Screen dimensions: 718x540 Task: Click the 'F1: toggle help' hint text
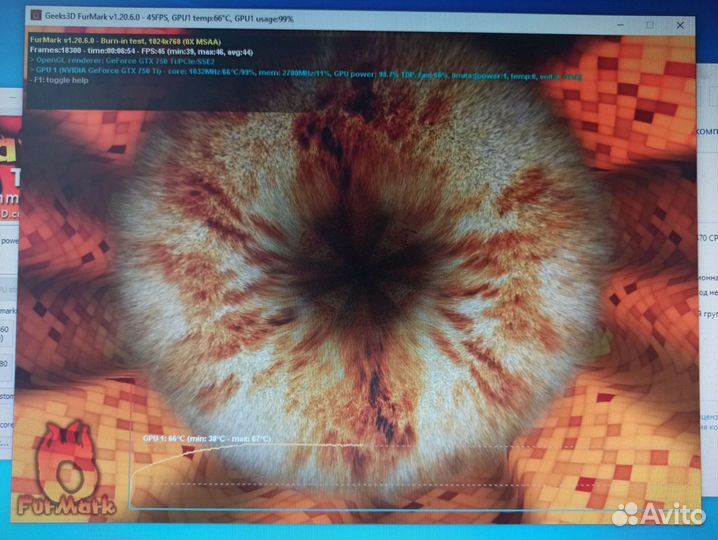pos(59,80)
